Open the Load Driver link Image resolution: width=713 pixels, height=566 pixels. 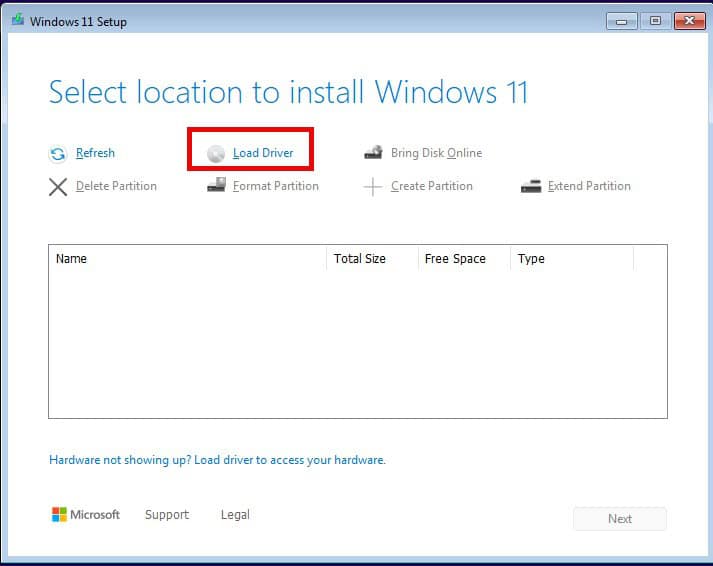263,153
